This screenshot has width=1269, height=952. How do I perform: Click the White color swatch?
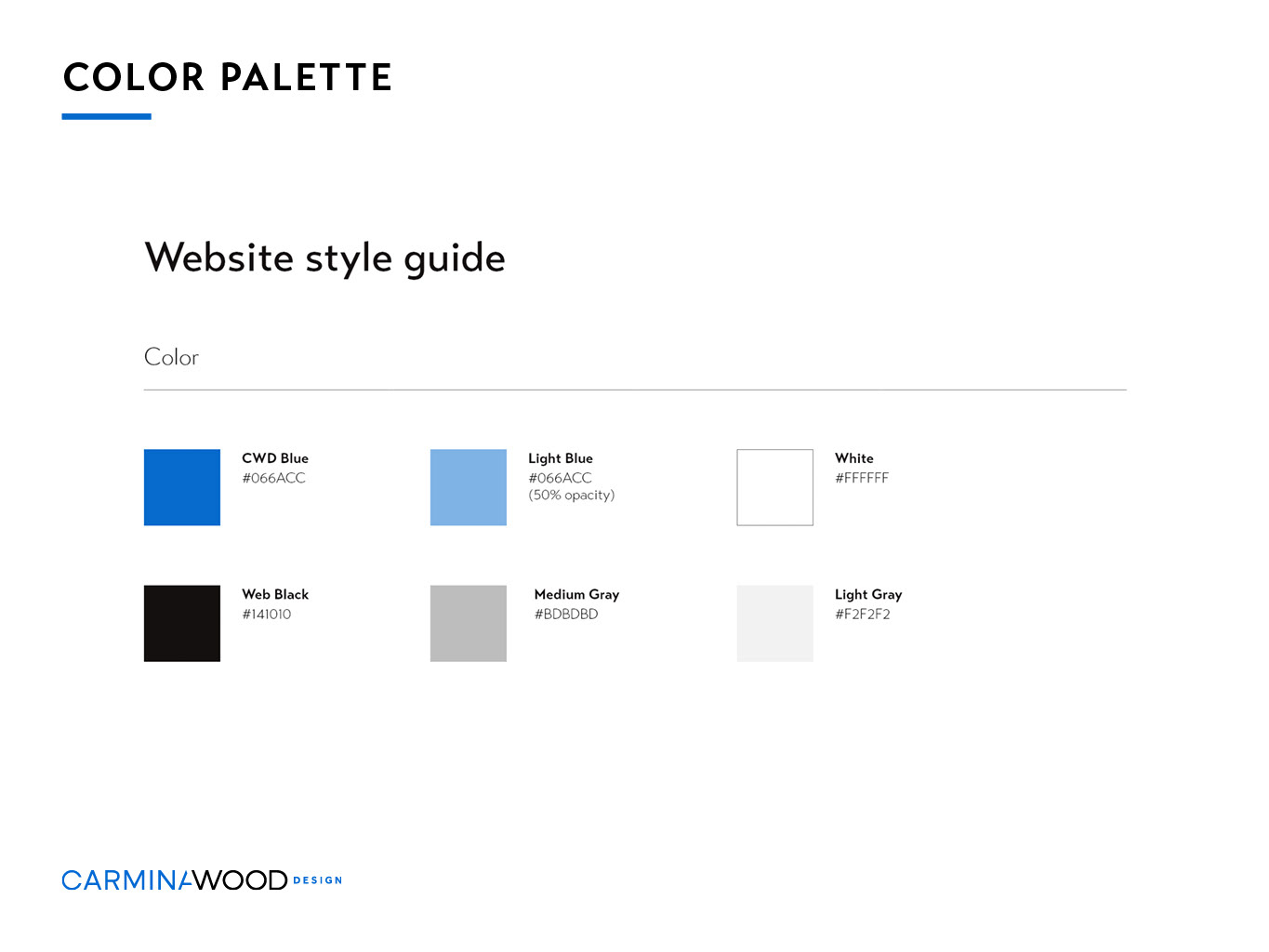[x=775, y=487]
